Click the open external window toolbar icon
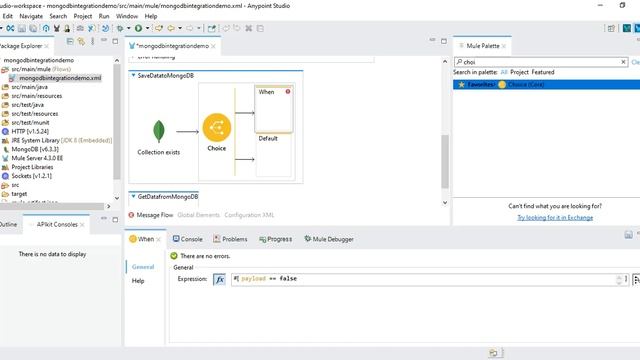 (x=211, y=28)
